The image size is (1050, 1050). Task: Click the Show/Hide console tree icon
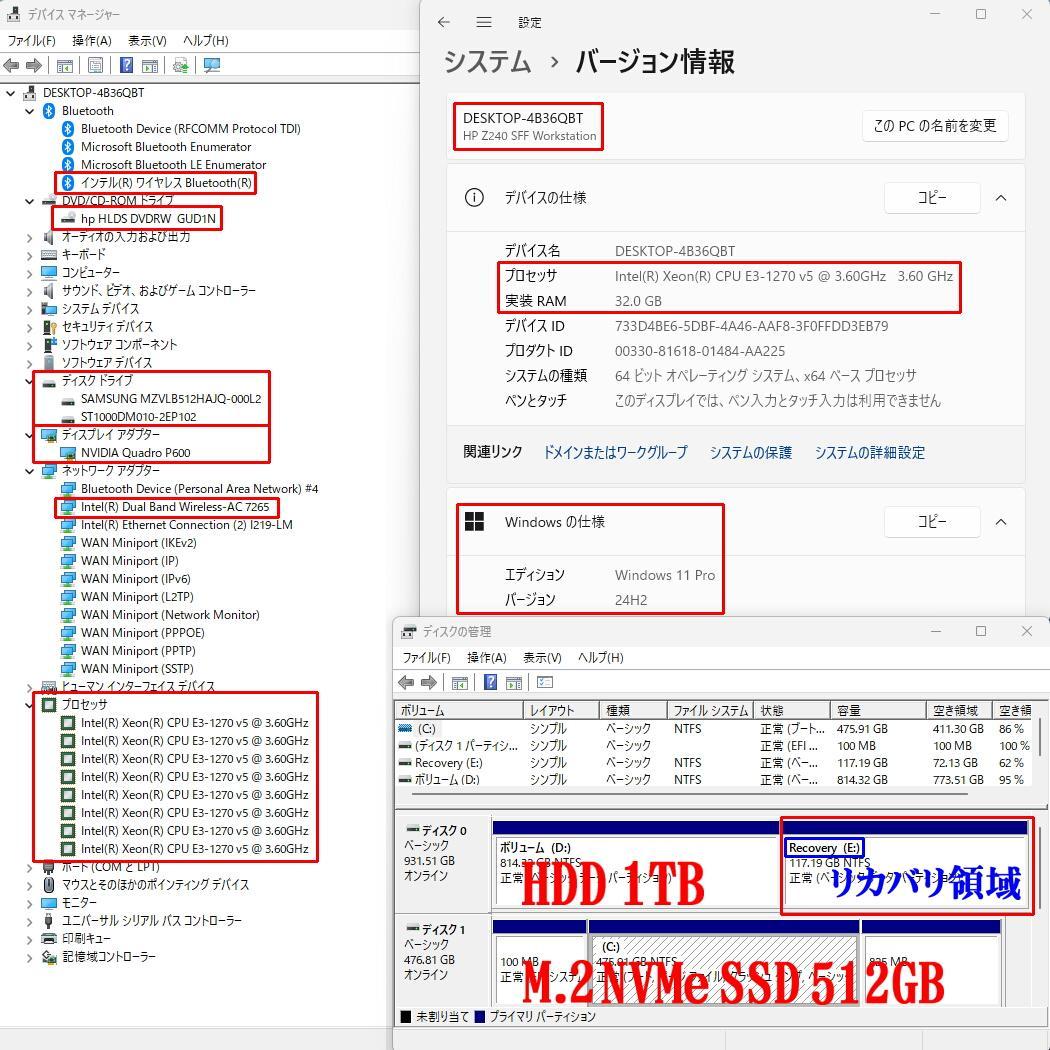coord(64,64)
